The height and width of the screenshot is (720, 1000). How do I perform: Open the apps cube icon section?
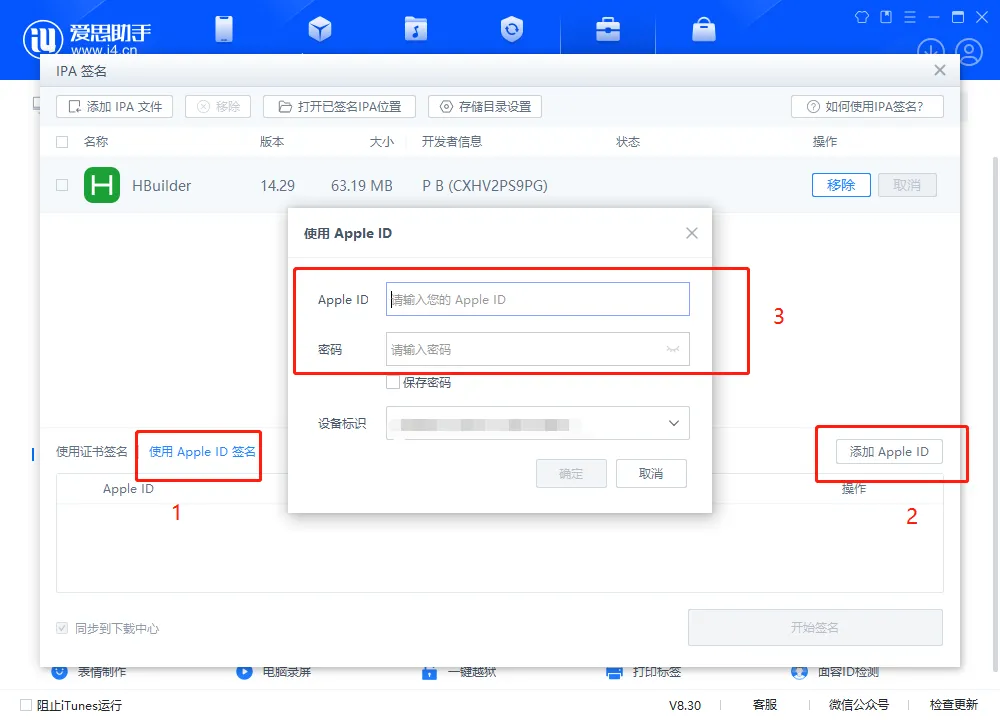pyautogui.click(x=320, y=29)
